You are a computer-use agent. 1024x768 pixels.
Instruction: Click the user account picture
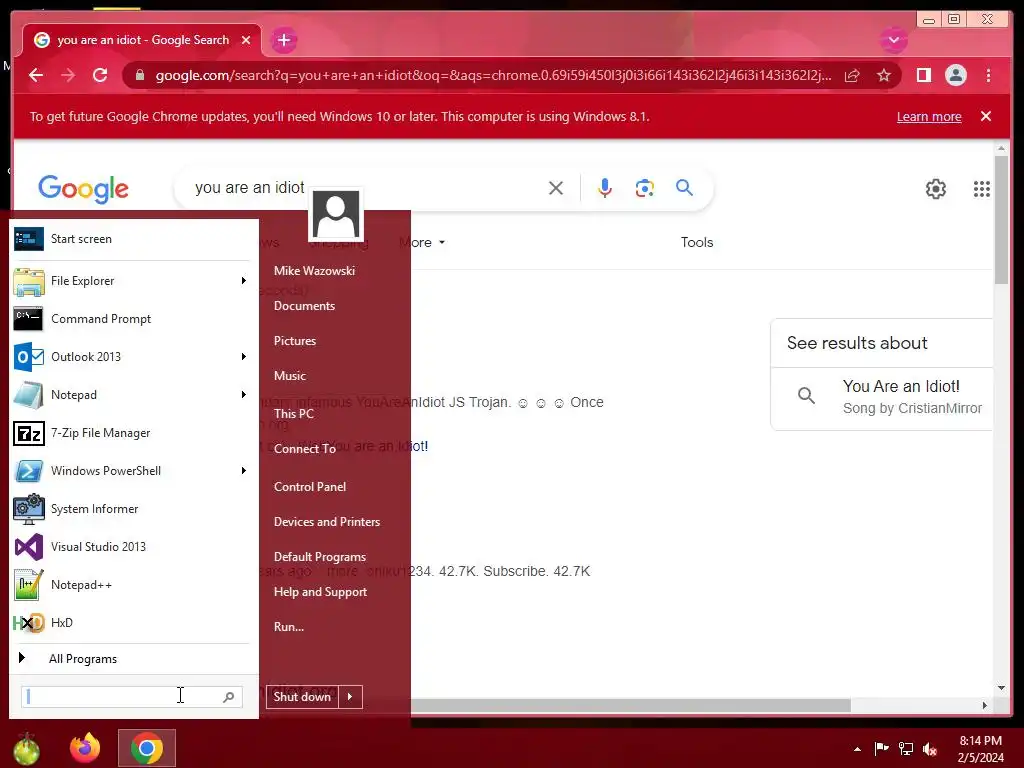coord(336,214)
